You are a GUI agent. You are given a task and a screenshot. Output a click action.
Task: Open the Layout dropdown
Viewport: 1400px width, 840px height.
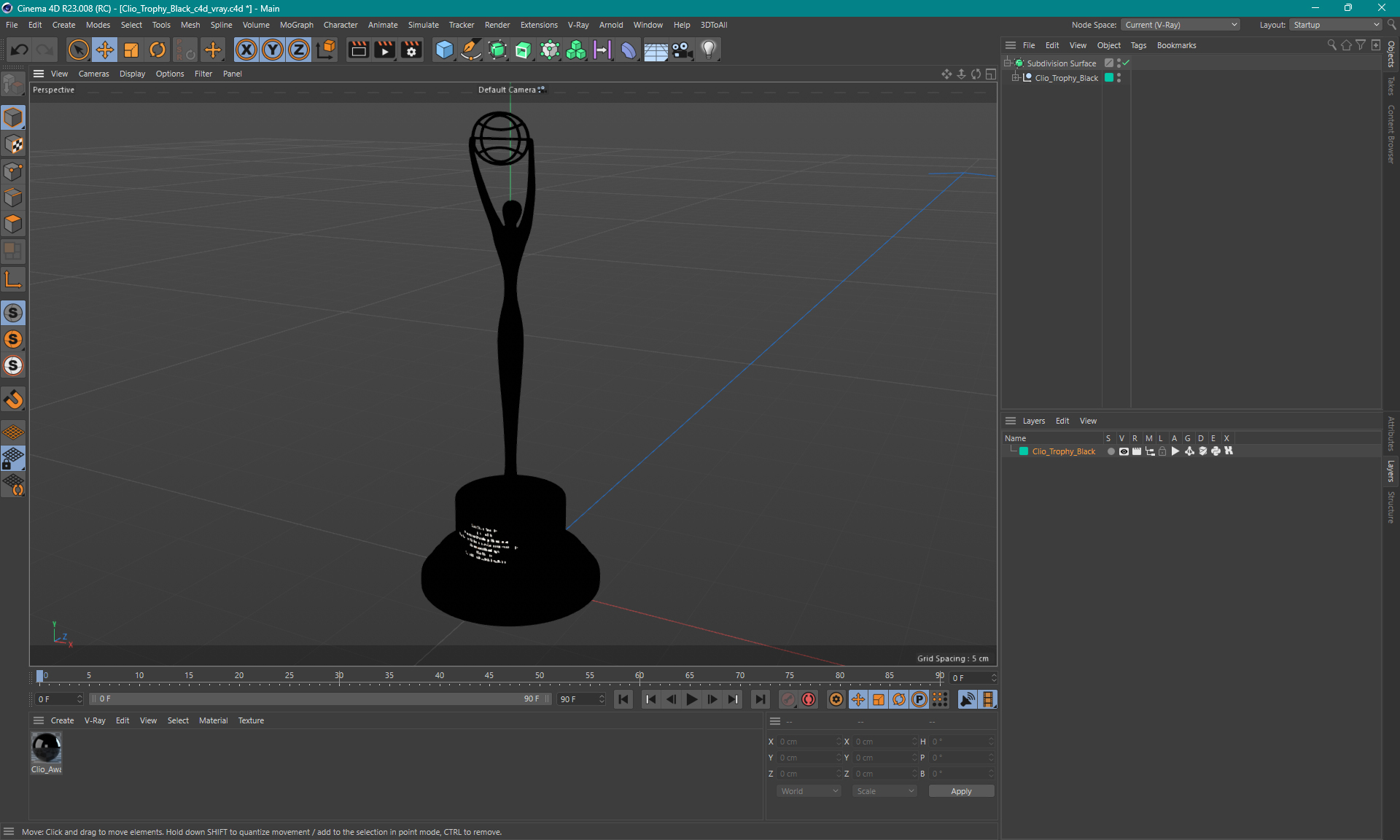[x=1336, y=25]
